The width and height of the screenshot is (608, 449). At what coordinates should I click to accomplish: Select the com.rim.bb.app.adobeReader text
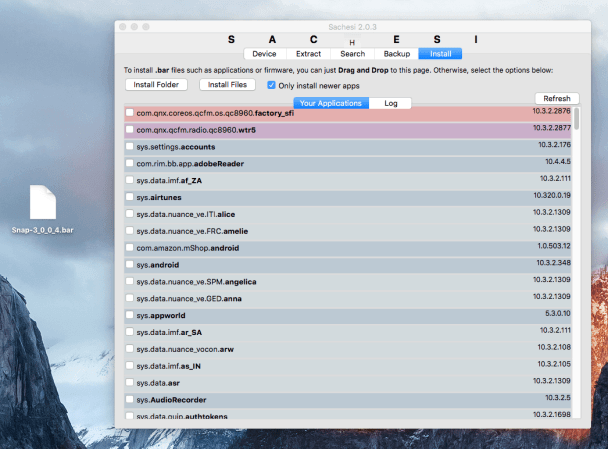click(190, 164)
